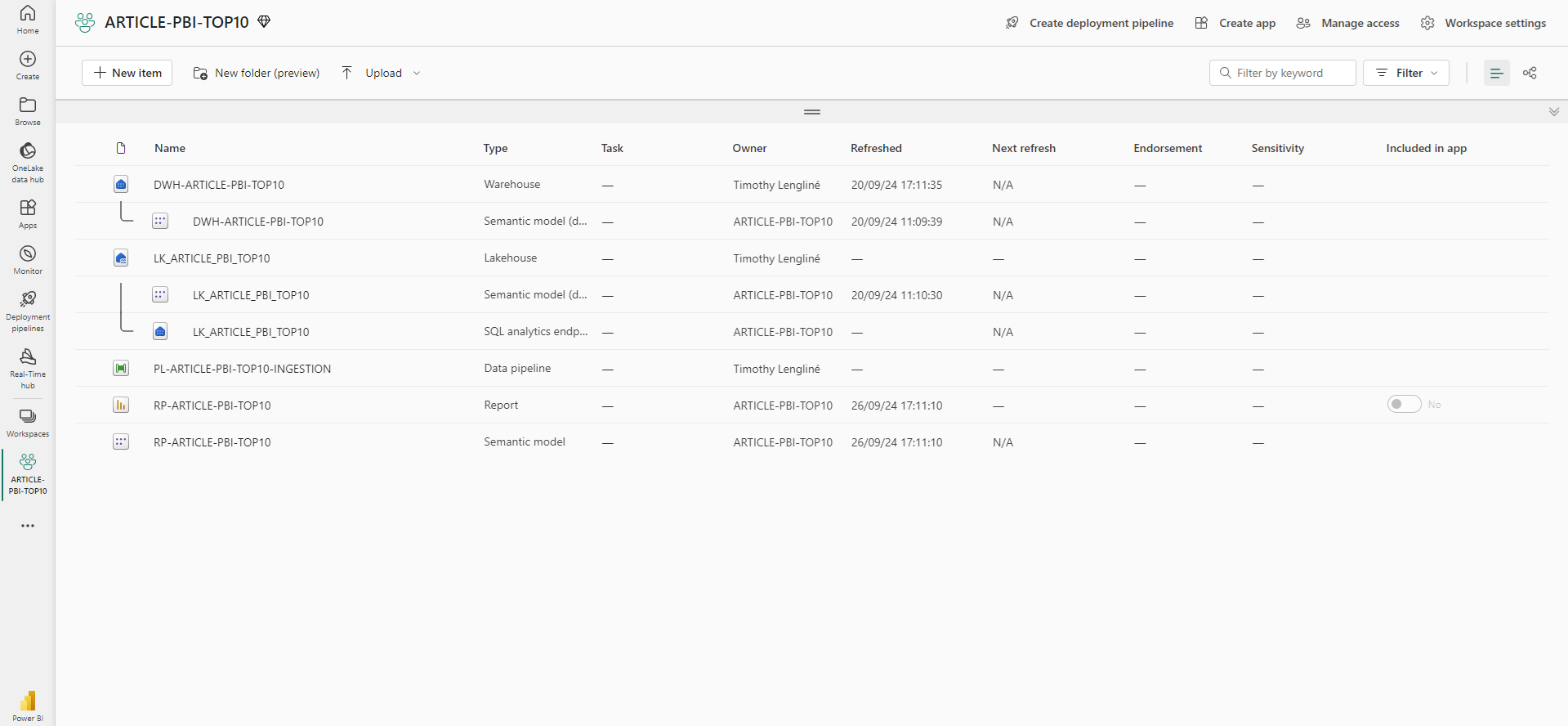Open Real-Time hub
Screen dimensions: 1568x726
(28, 369)
